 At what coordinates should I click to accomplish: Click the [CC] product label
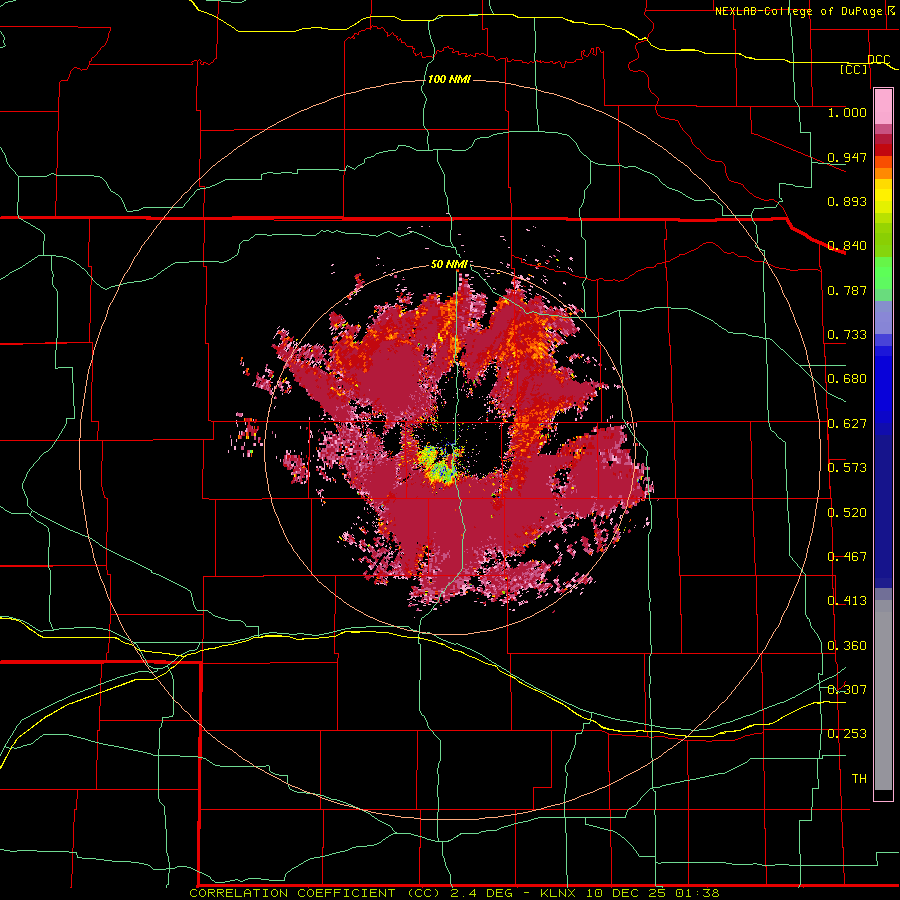tap(854, 70)
